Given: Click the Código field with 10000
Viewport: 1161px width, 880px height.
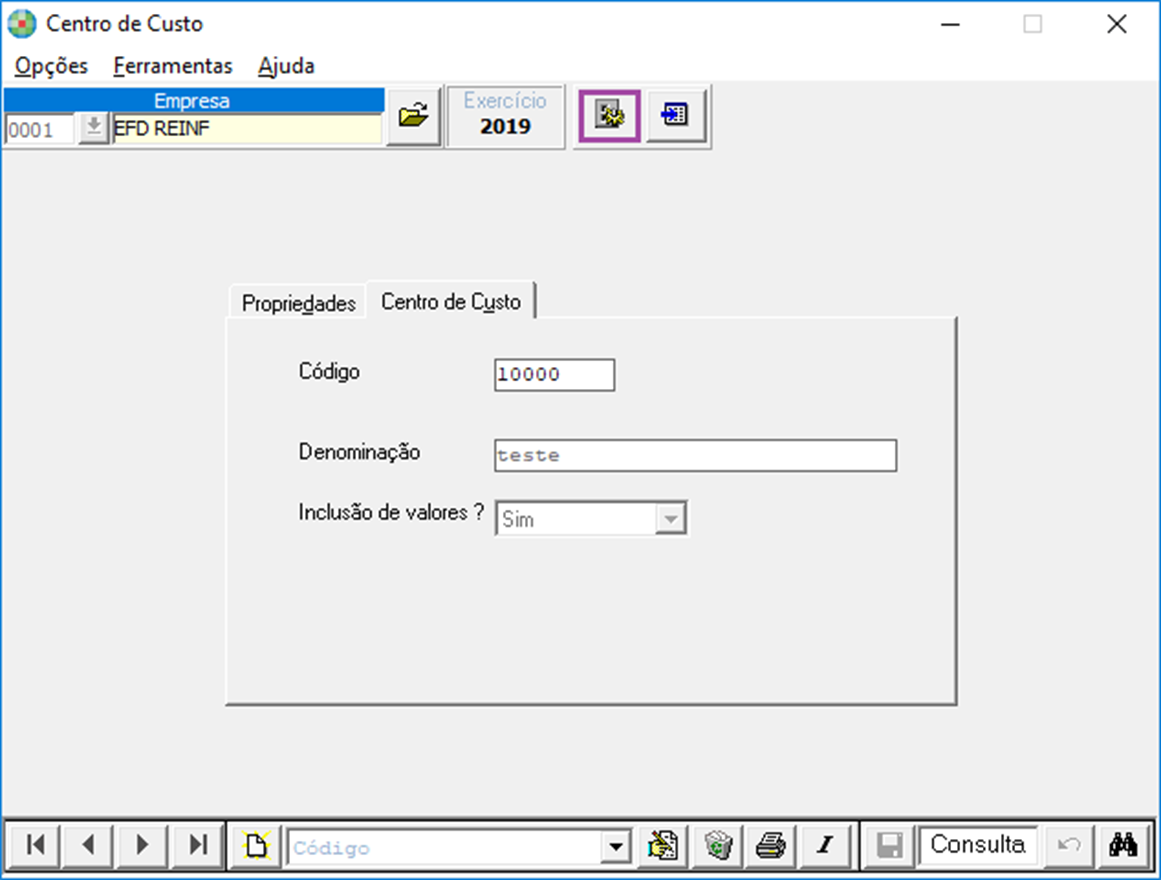Looking at the screenshot, I should point(555,375).
